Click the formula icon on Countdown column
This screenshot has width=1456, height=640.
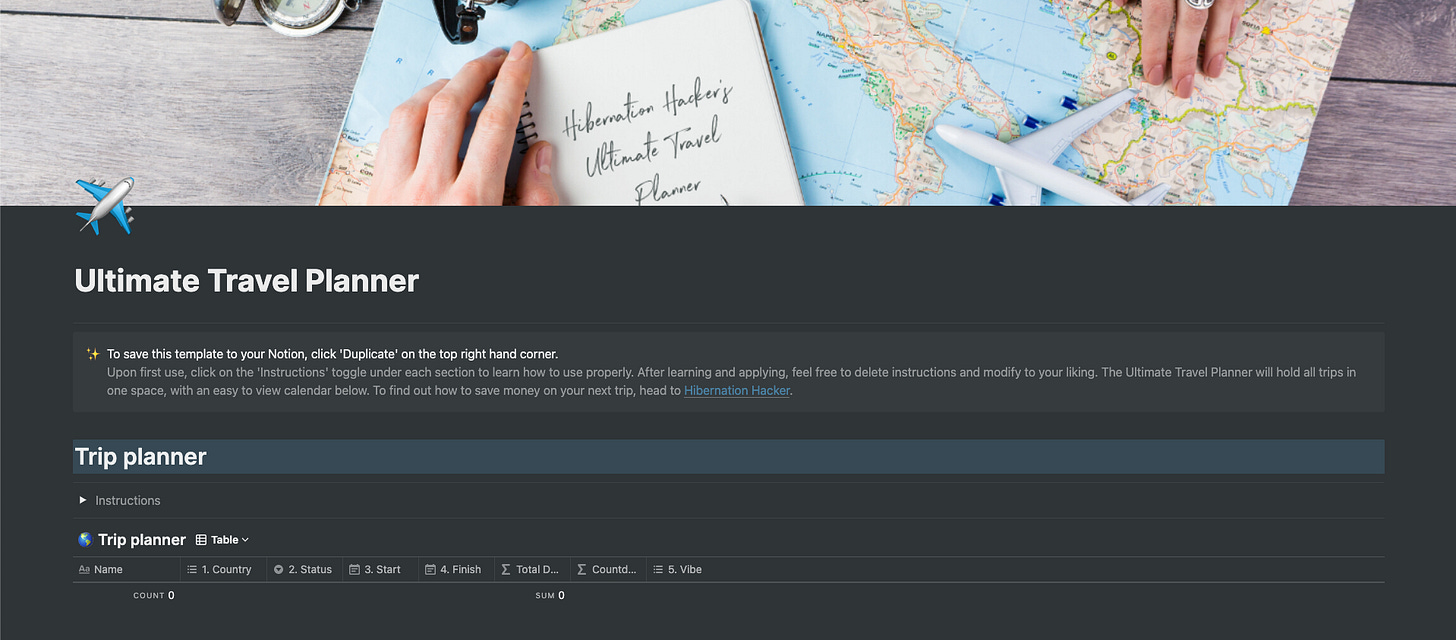[x=582, y=570]
